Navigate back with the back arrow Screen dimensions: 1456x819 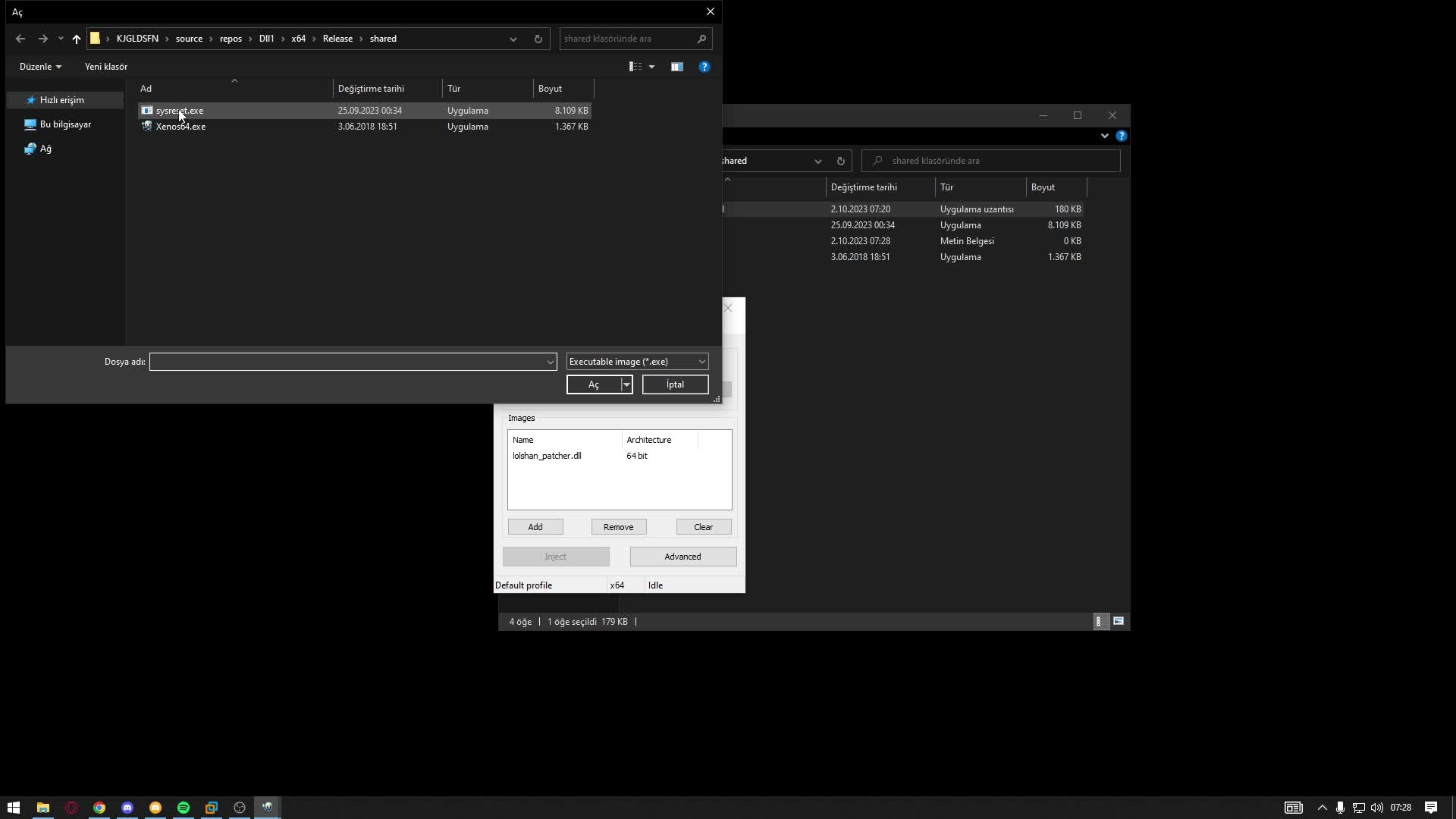tap(20, 39)
